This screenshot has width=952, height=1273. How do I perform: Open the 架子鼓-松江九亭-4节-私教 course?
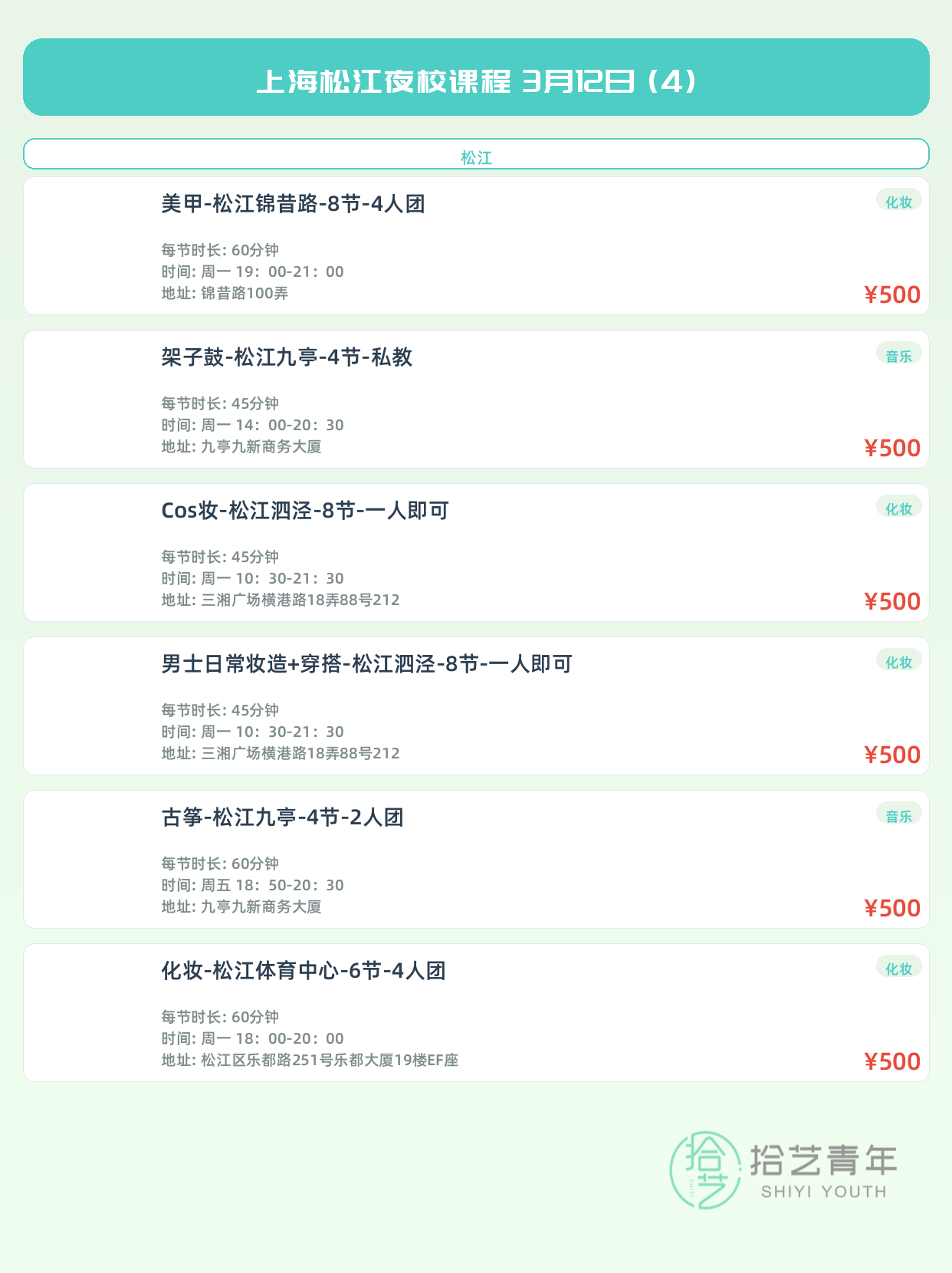coord(287,357)
